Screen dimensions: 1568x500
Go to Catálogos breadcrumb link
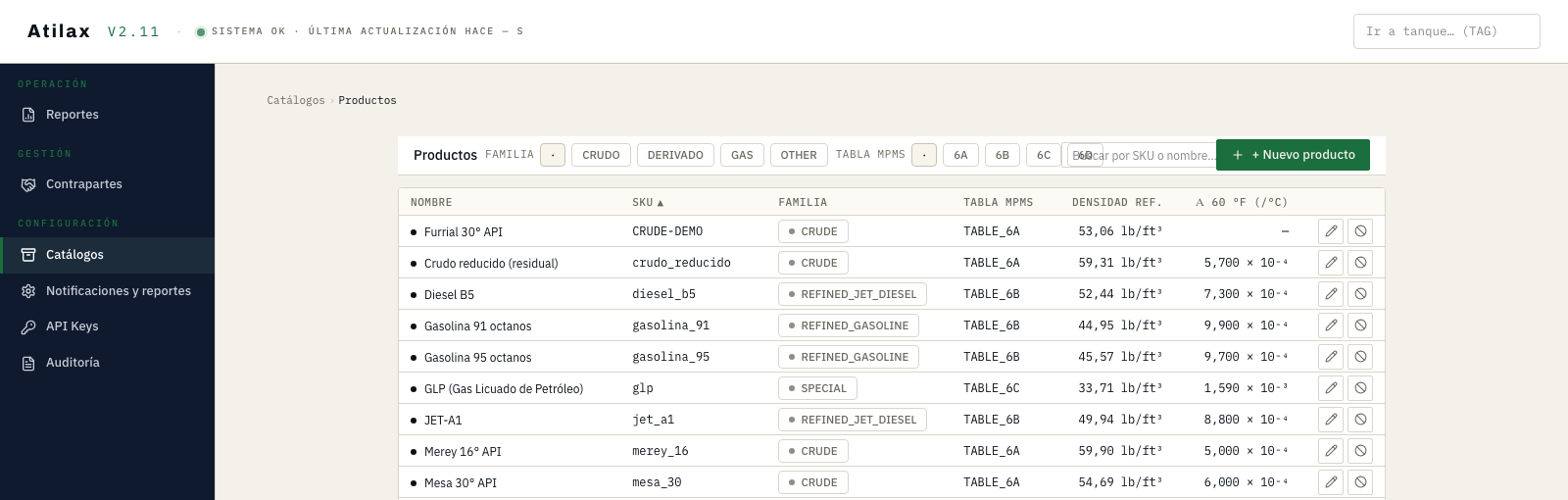296,100
